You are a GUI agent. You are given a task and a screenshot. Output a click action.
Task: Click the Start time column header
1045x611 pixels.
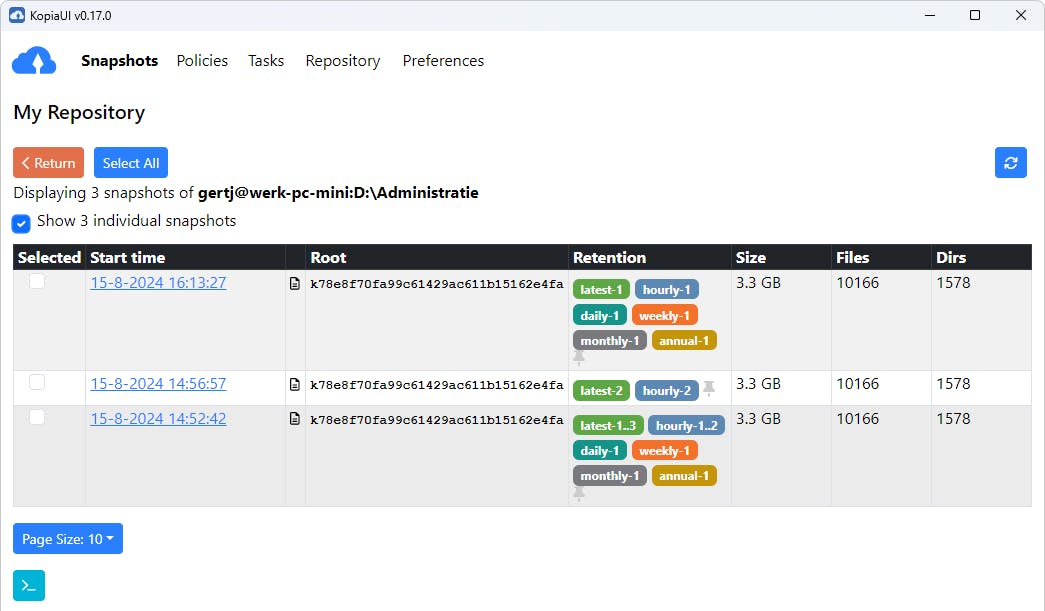(x=127, y=258)
